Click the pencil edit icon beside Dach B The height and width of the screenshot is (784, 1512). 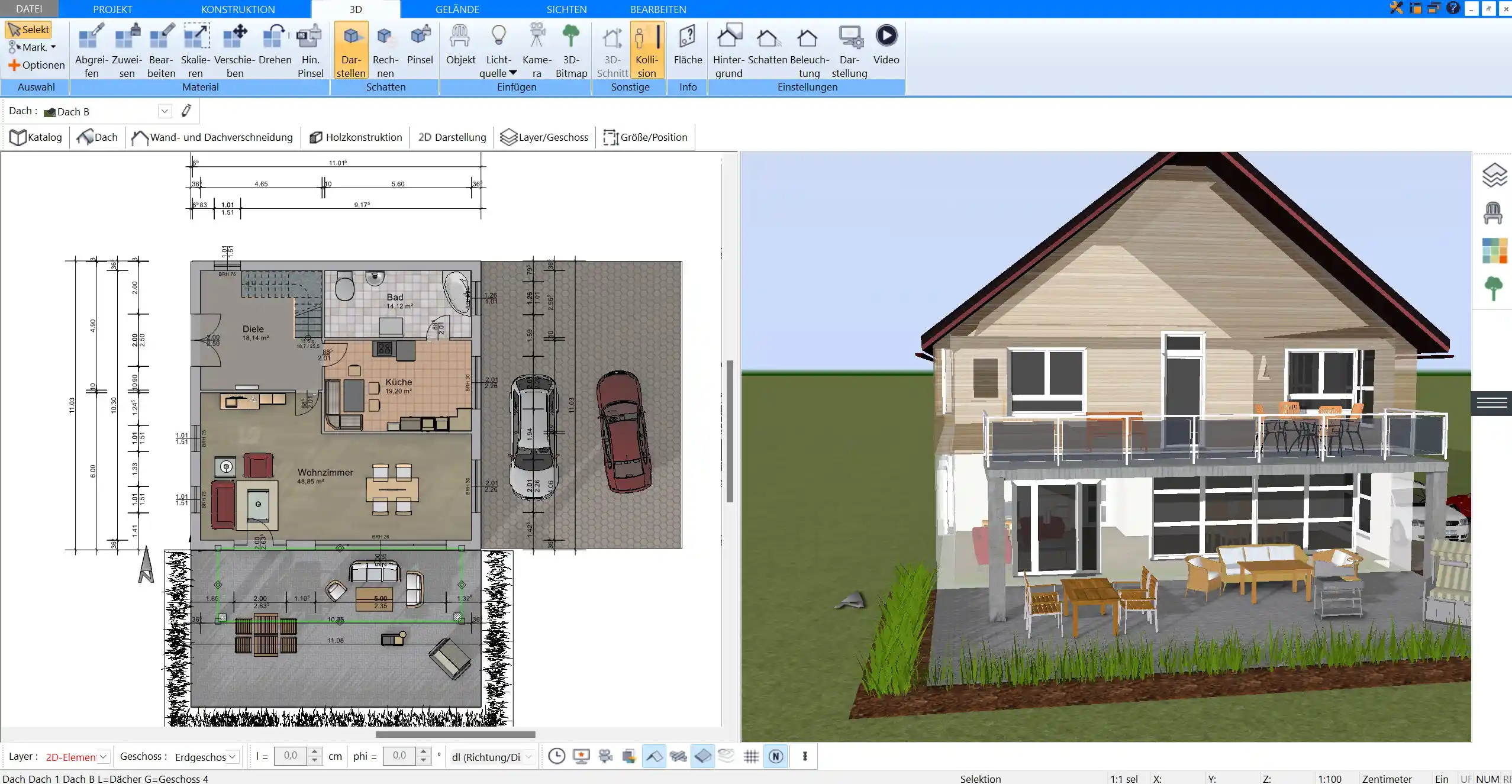click(186, 111)
